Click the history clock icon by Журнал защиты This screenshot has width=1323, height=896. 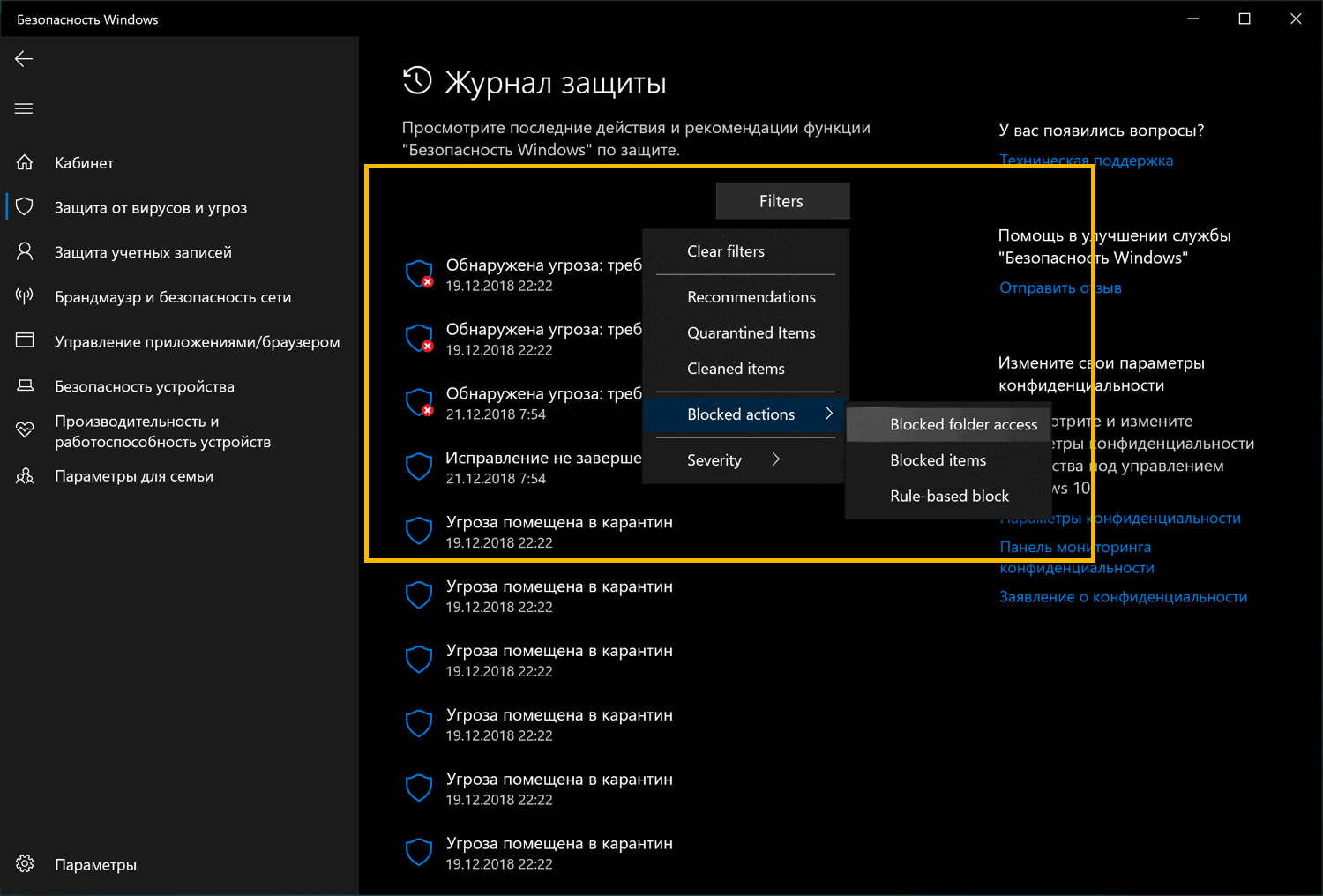click(x=417, y=80)
